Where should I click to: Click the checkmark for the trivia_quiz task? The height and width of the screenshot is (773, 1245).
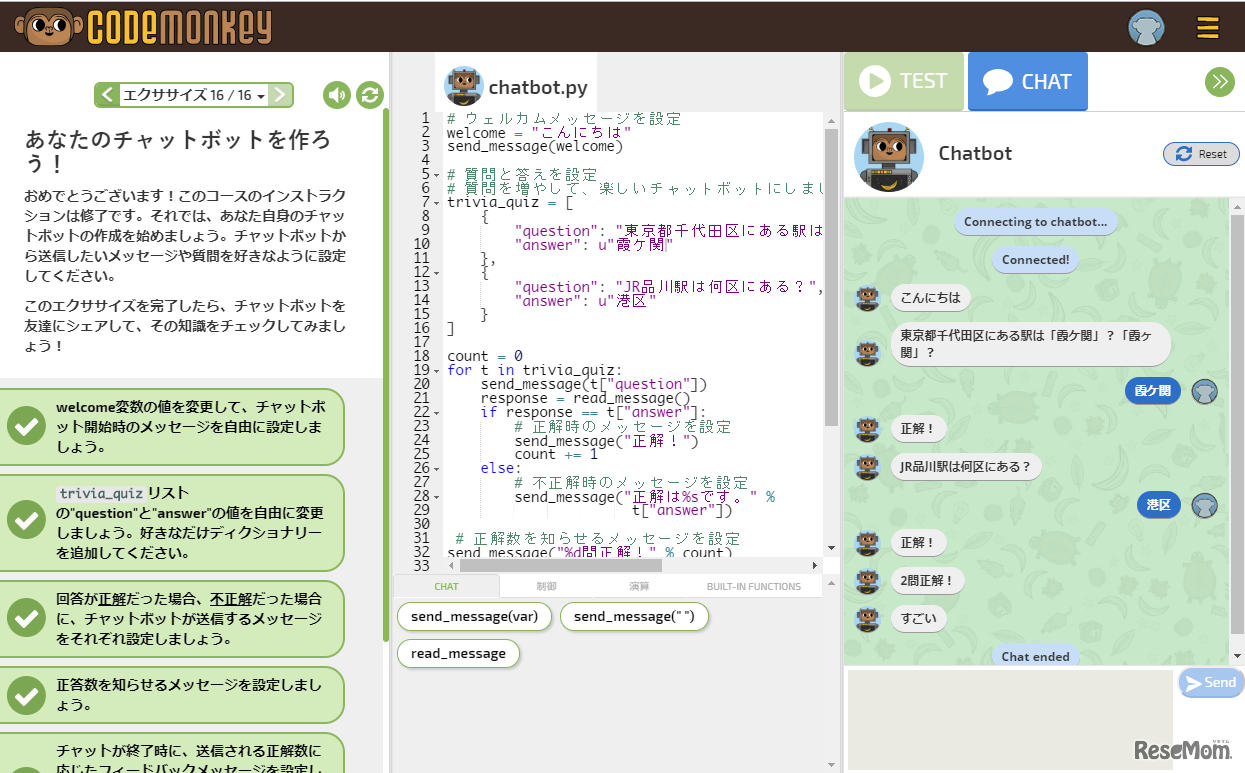tap(25, 519)
